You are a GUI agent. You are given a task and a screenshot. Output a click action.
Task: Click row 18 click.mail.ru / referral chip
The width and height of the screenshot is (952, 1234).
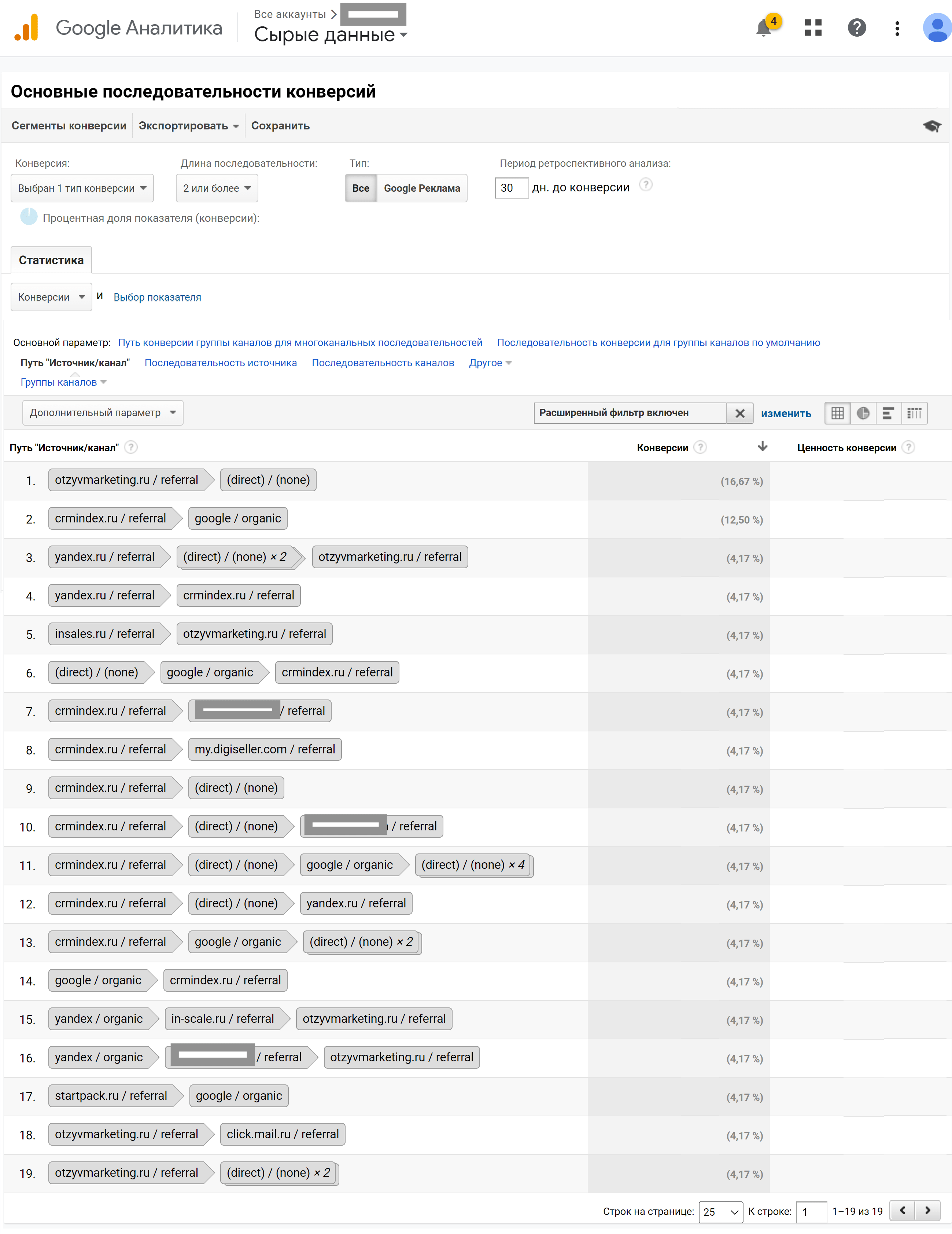click(283, 1134)
